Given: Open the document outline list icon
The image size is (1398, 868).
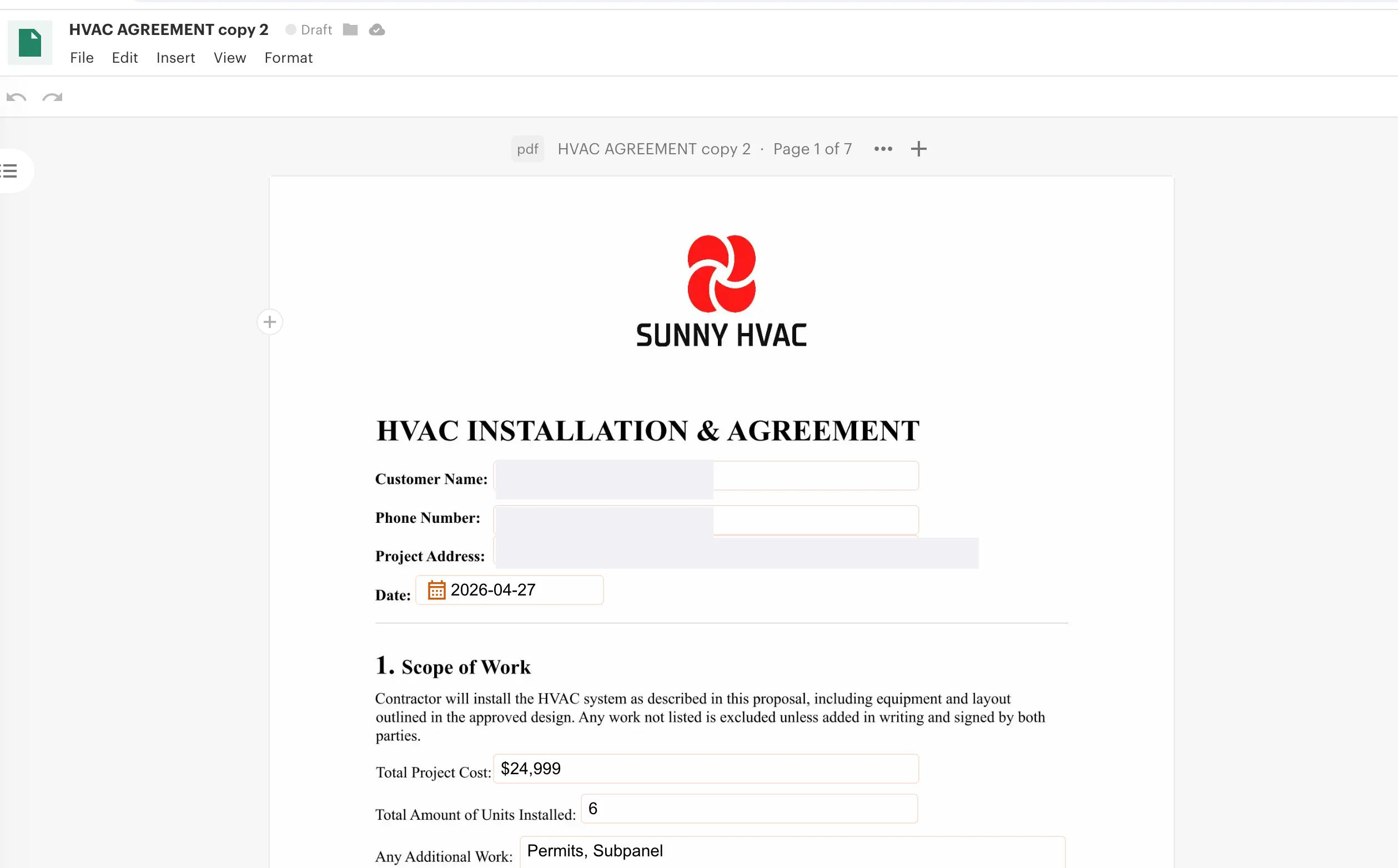Looking at the screenshot, I should [x=9, y=171].
